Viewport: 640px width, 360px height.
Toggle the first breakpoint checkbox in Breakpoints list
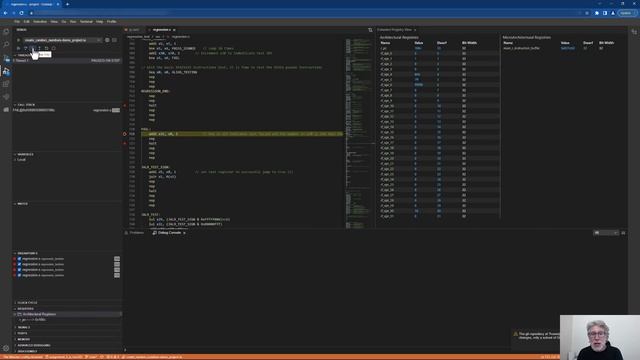coord(19,259)
